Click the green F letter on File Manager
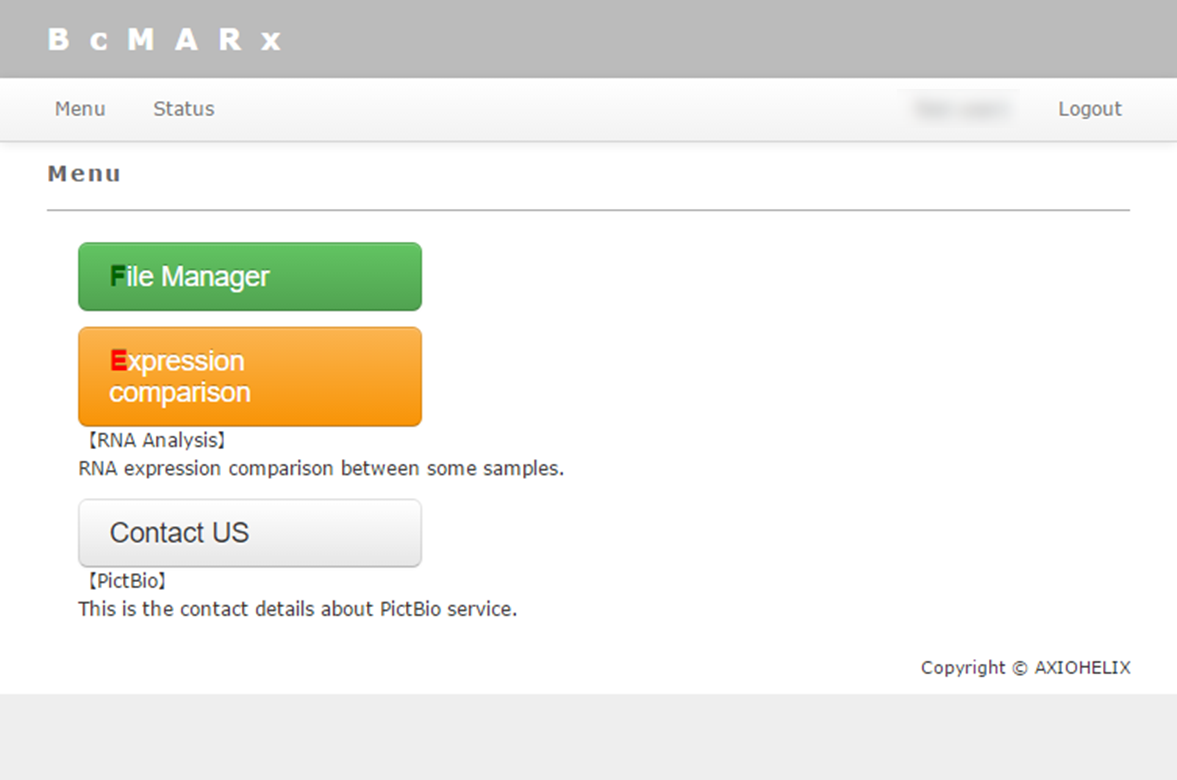This screenshot has width=1177, height=780. point(117,277)
